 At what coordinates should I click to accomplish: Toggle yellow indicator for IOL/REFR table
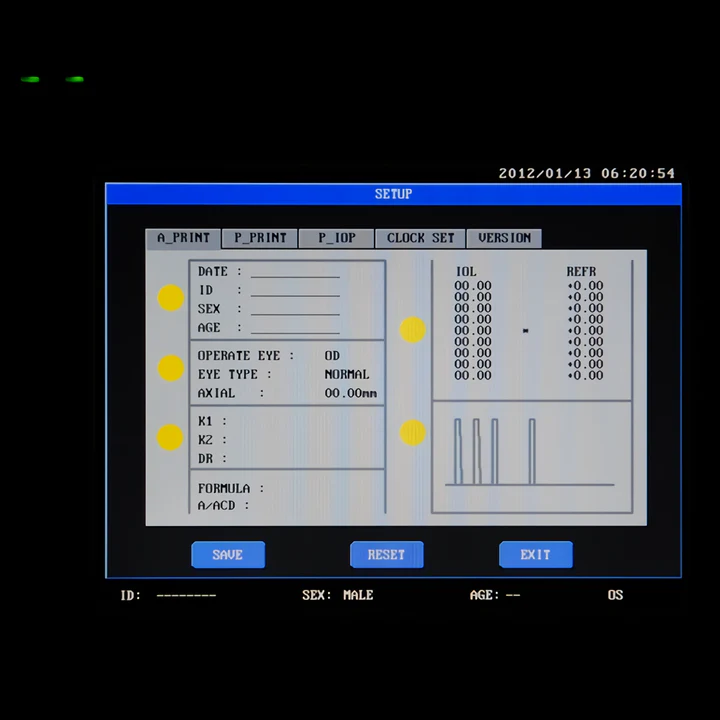412,330
